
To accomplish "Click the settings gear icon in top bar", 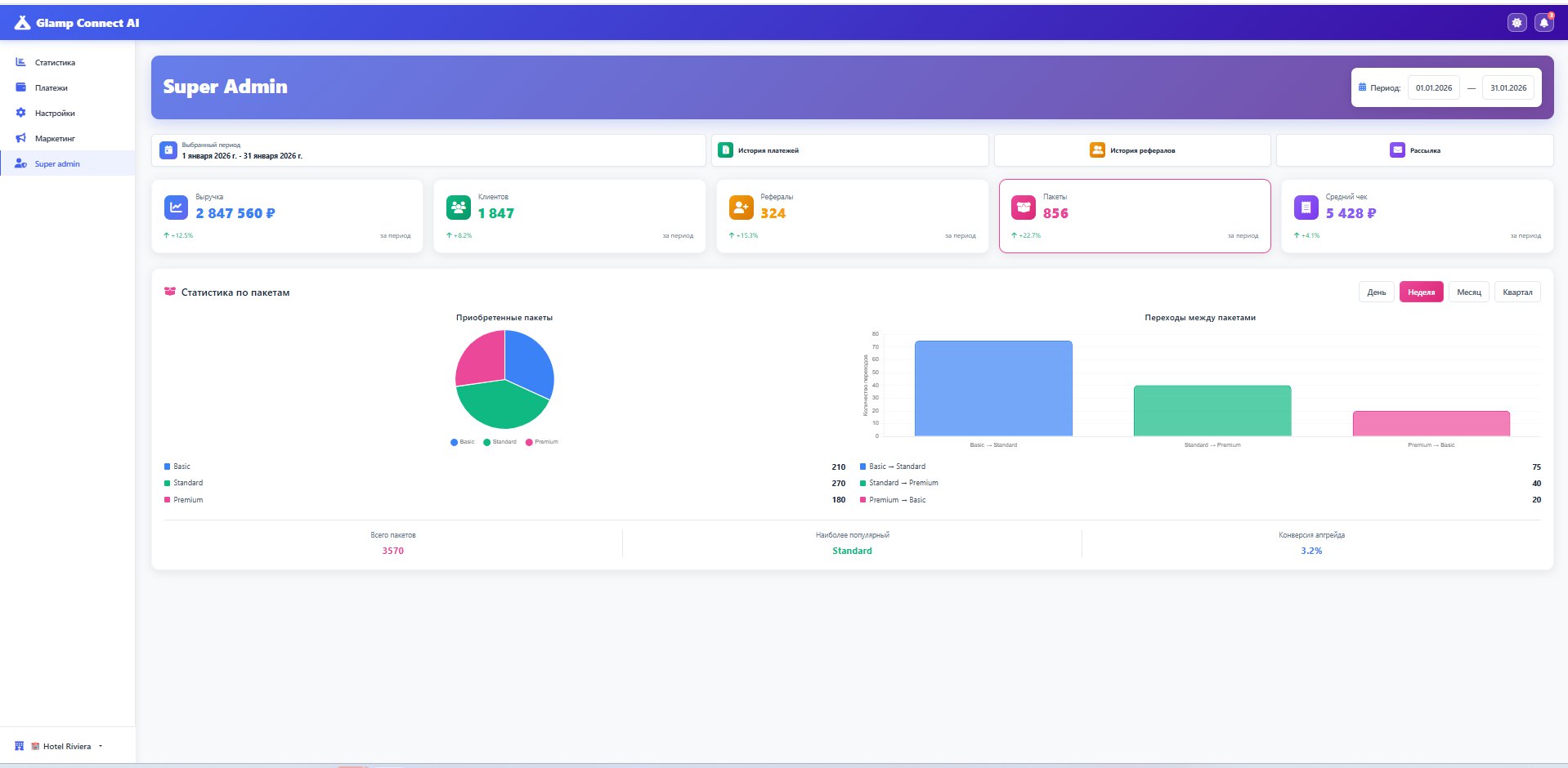I will [1516, 23].
